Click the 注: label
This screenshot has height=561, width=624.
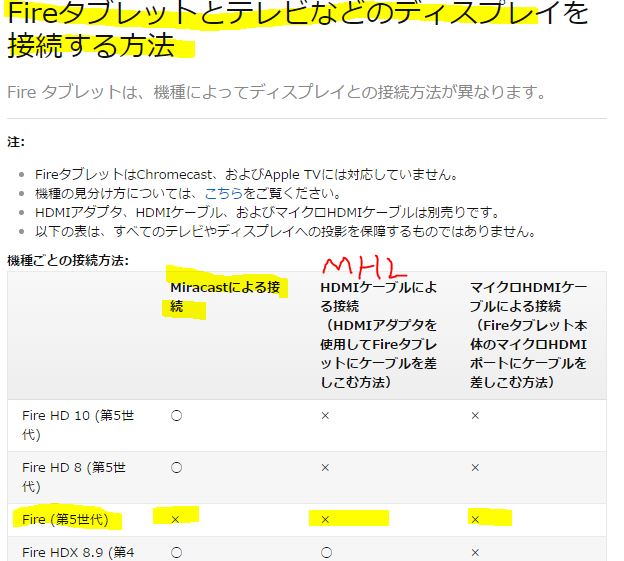point(16,142)
